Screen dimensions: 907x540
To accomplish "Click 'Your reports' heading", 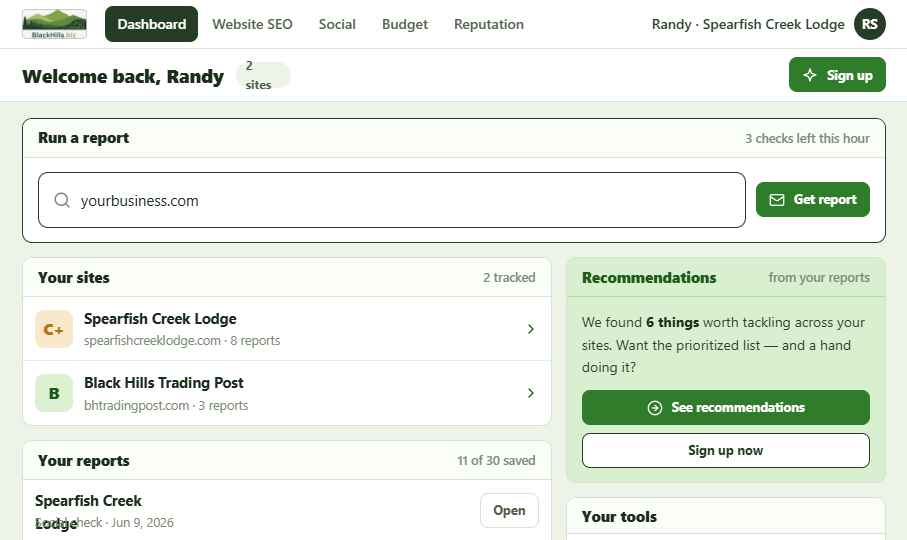I will click(84, 460).
